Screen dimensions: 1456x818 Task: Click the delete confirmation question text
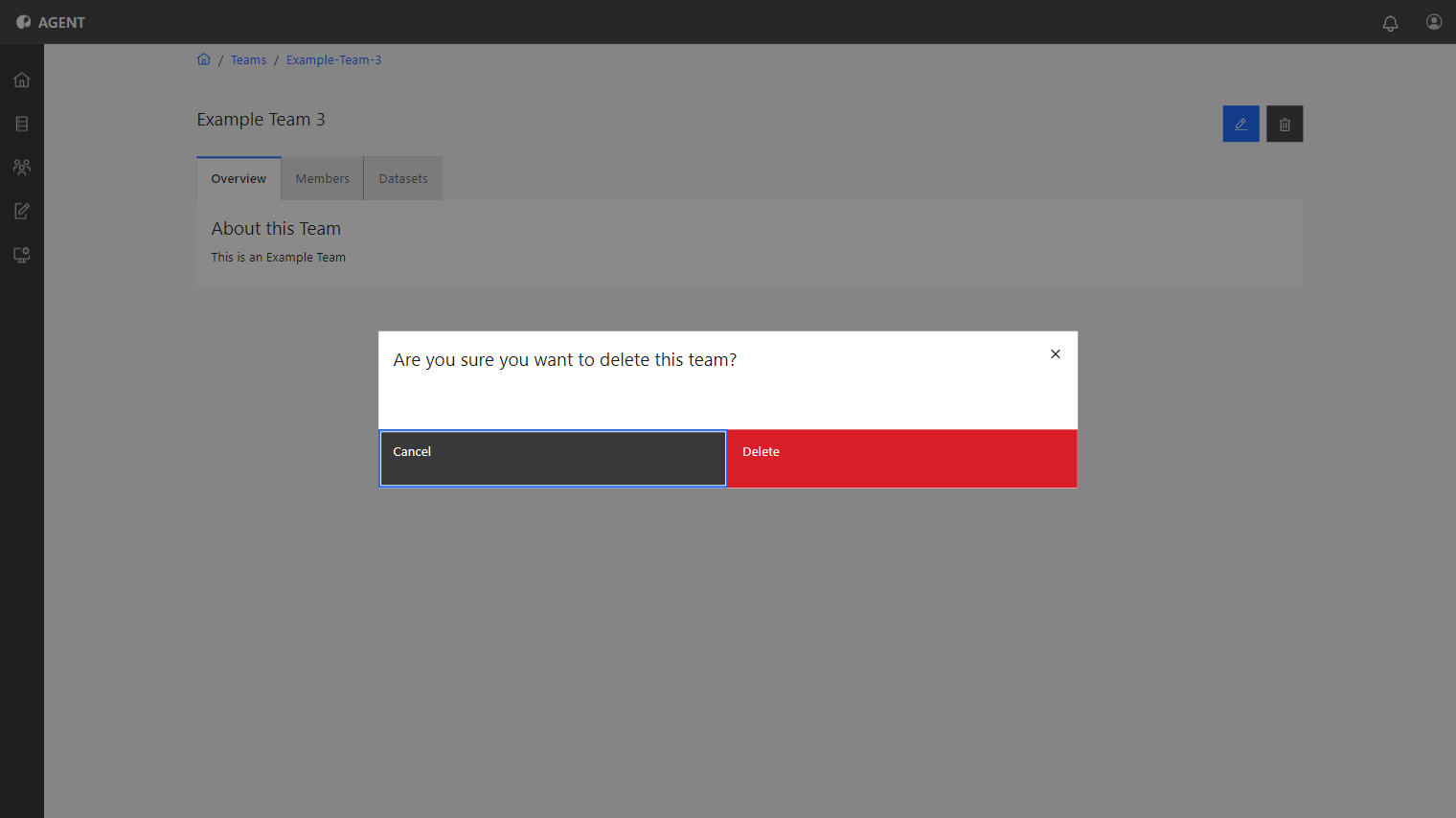(x=565, y=360)
